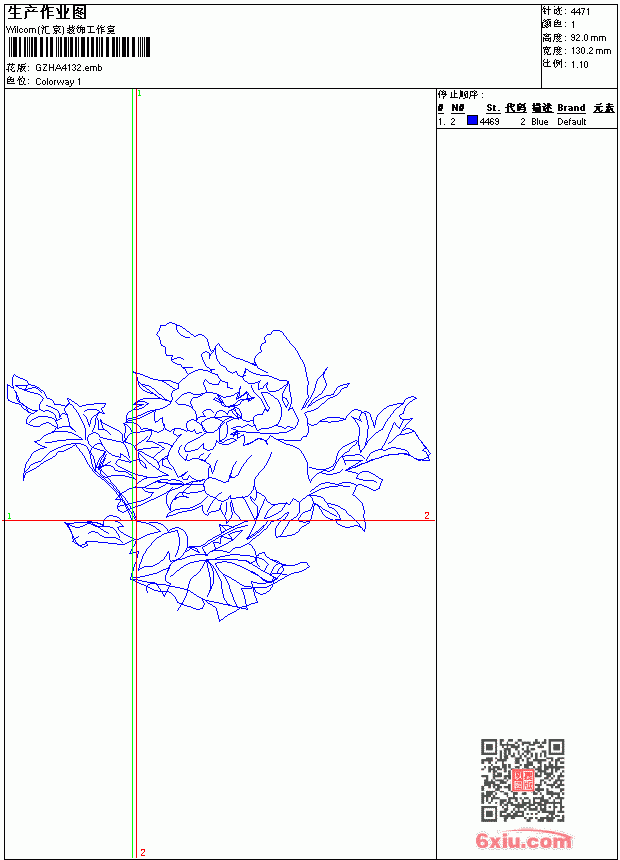Open the 6xiu.com watermark link
Viewport: 620px width, 860px height.
click(523, 840)
